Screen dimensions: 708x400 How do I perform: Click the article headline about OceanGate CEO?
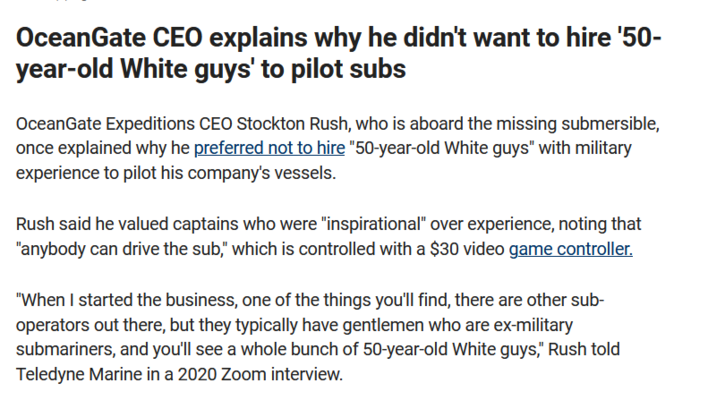click(x=339, y=53)
